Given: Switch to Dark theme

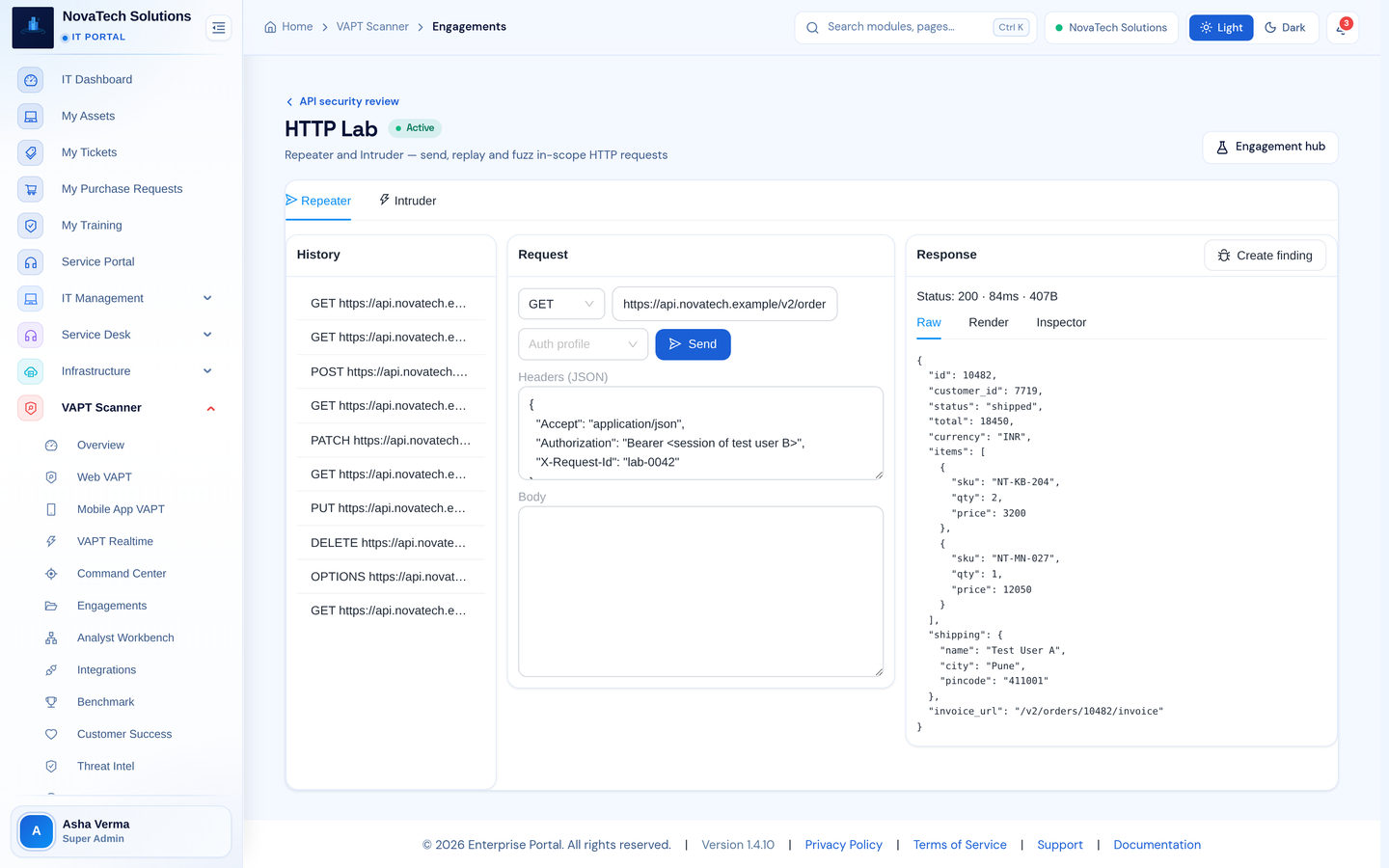Looking at the screenshot, I should point(1285,28).
